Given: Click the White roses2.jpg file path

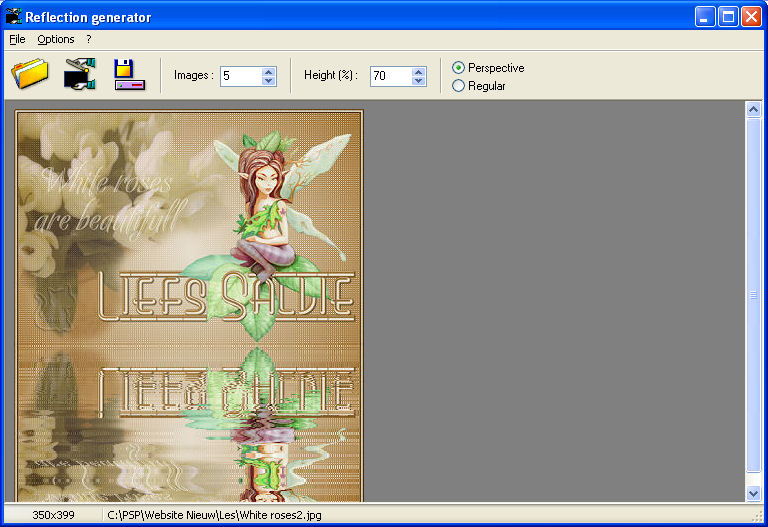Looking at the screenshot, I should (x=215, y=515).
